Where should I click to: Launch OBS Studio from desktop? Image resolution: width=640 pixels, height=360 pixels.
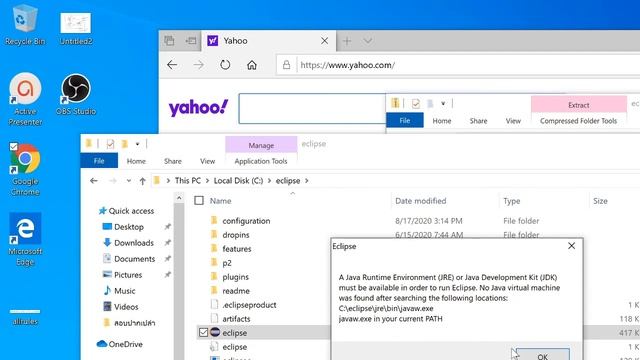pyautogui.click(x=76, y=94)
